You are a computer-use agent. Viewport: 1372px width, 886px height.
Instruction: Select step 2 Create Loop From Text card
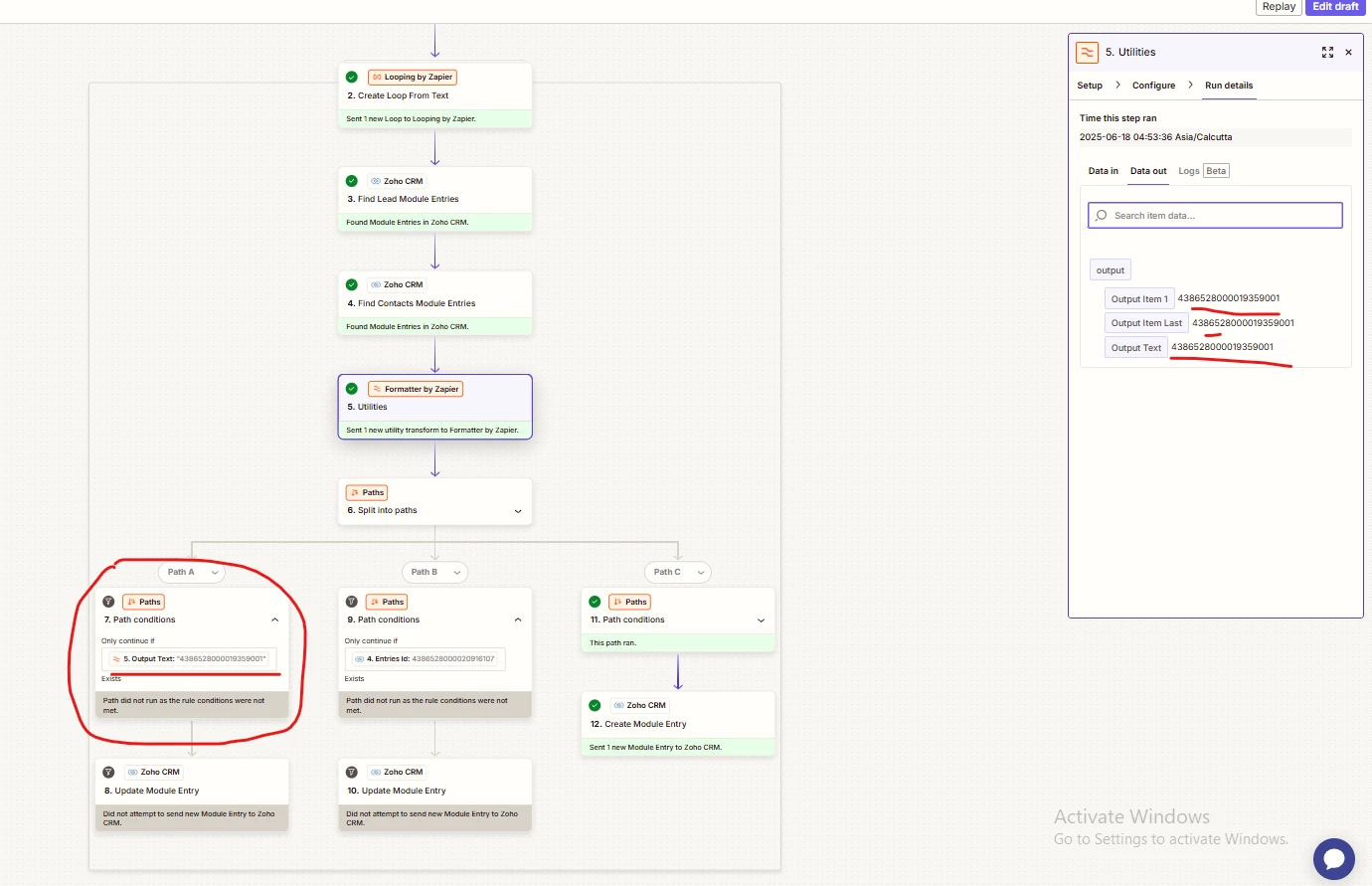click(x=434, y=95)
